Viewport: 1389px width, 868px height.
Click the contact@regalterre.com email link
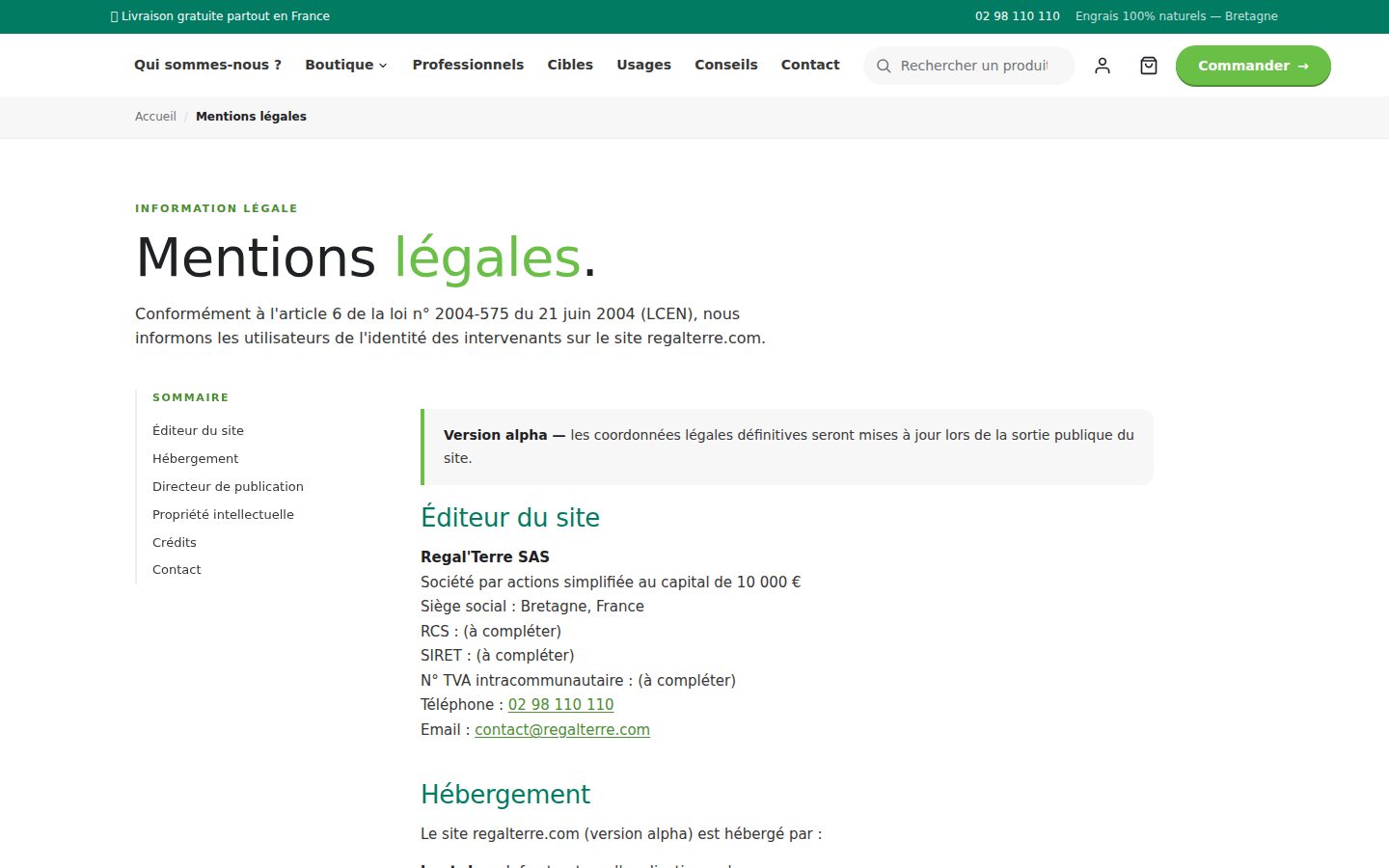562,729
